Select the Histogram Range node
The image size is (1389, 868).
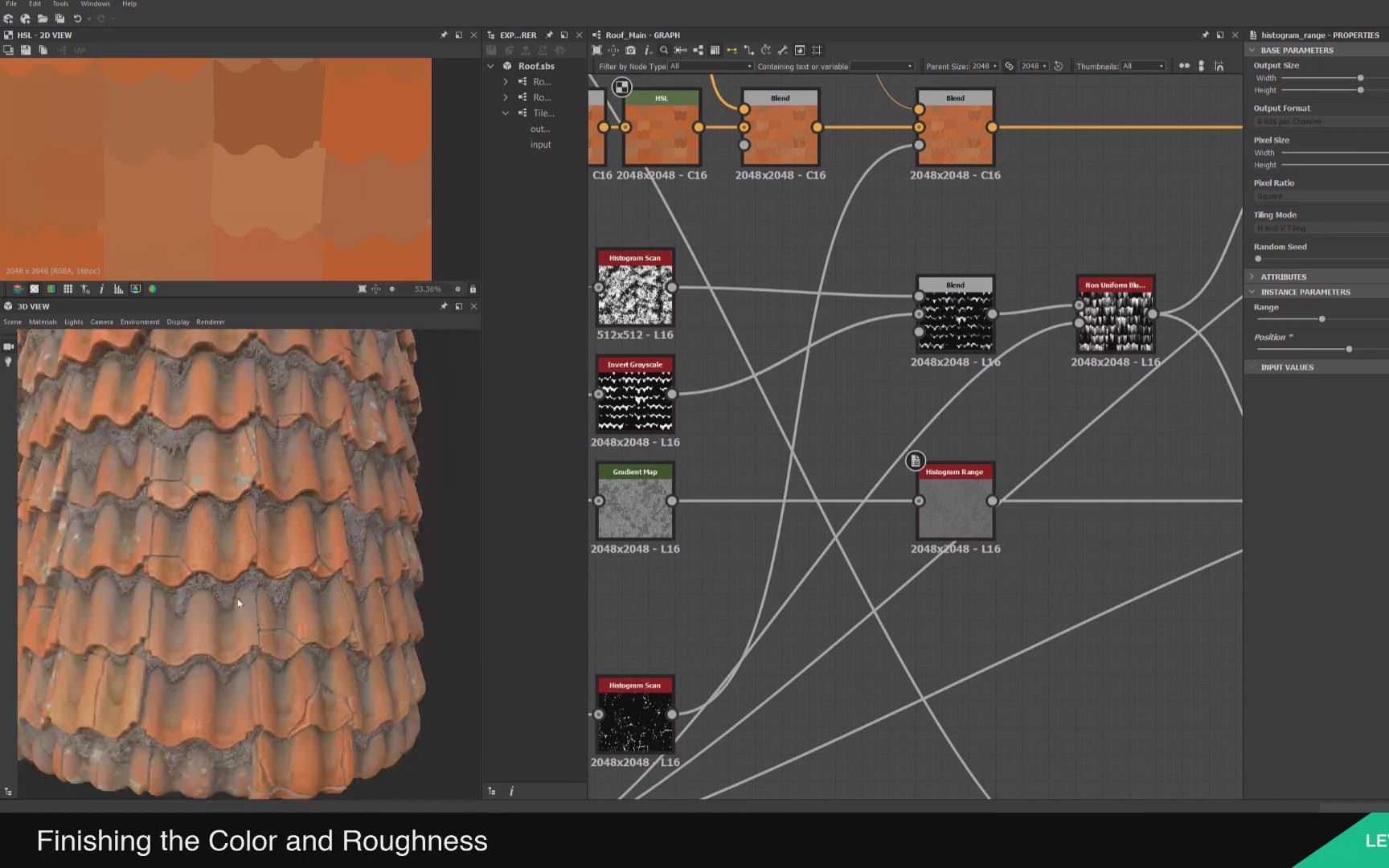(955, 501)
